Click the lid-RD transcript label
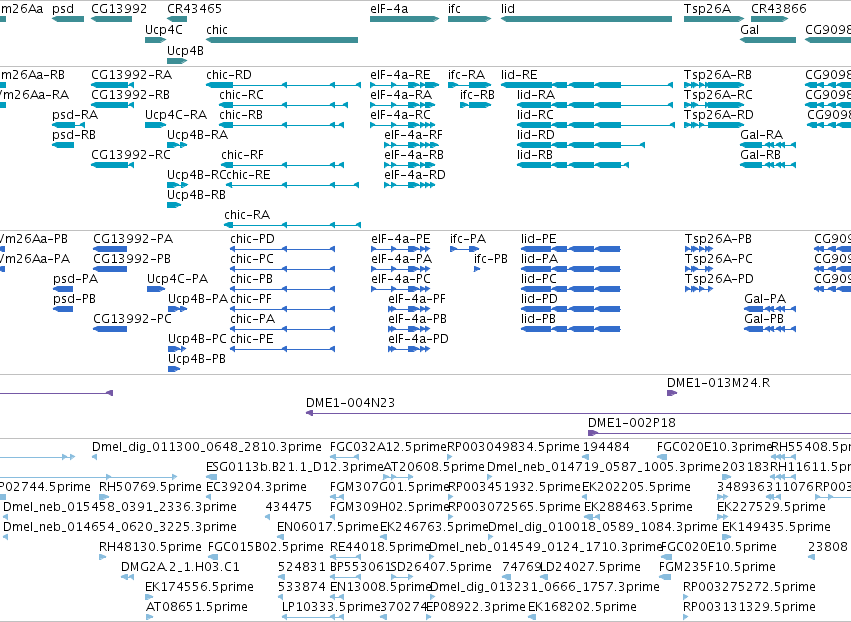Viewport: 851px width, 622px height. [x=536, y=135]
